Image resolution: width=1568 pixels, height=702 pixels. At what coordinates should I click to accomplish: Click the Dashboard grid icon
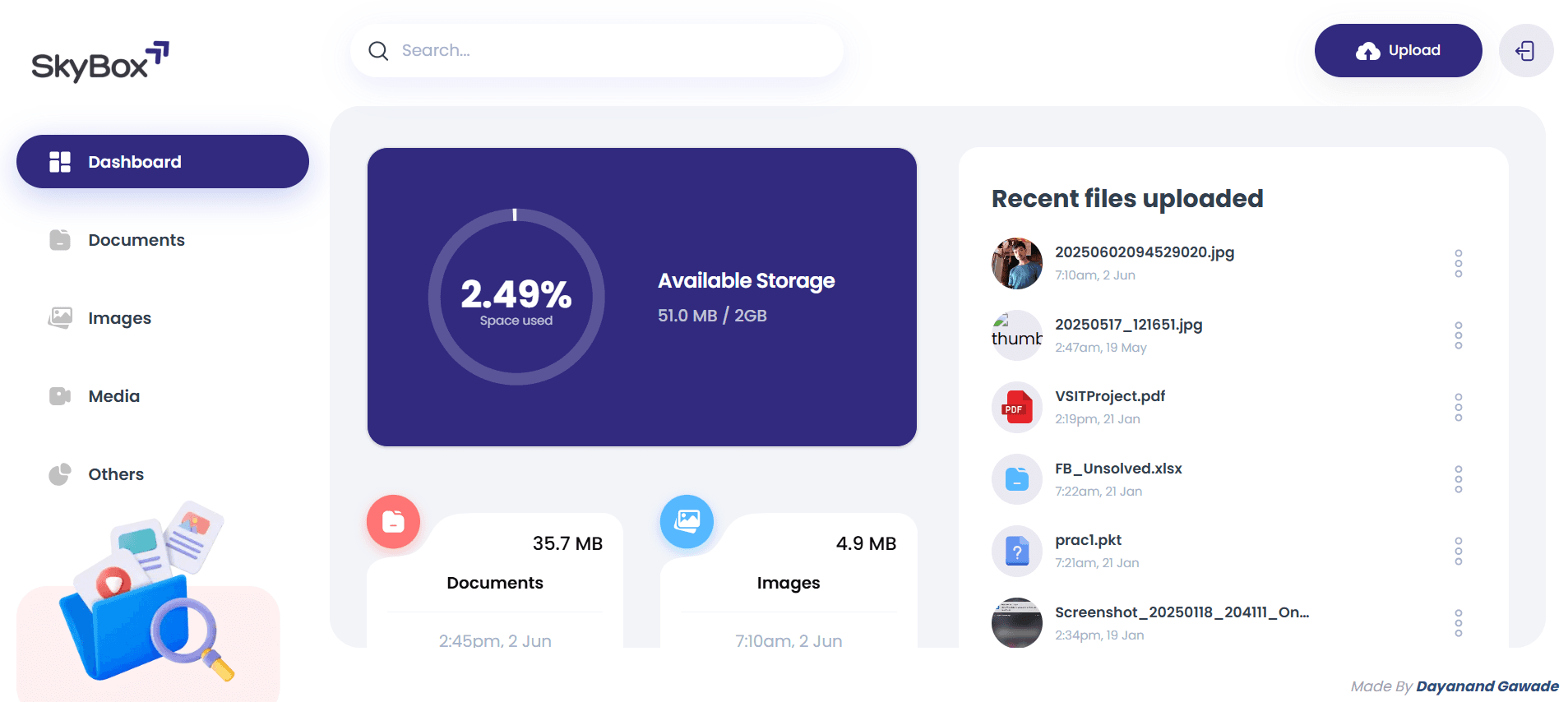click(60, 162)
